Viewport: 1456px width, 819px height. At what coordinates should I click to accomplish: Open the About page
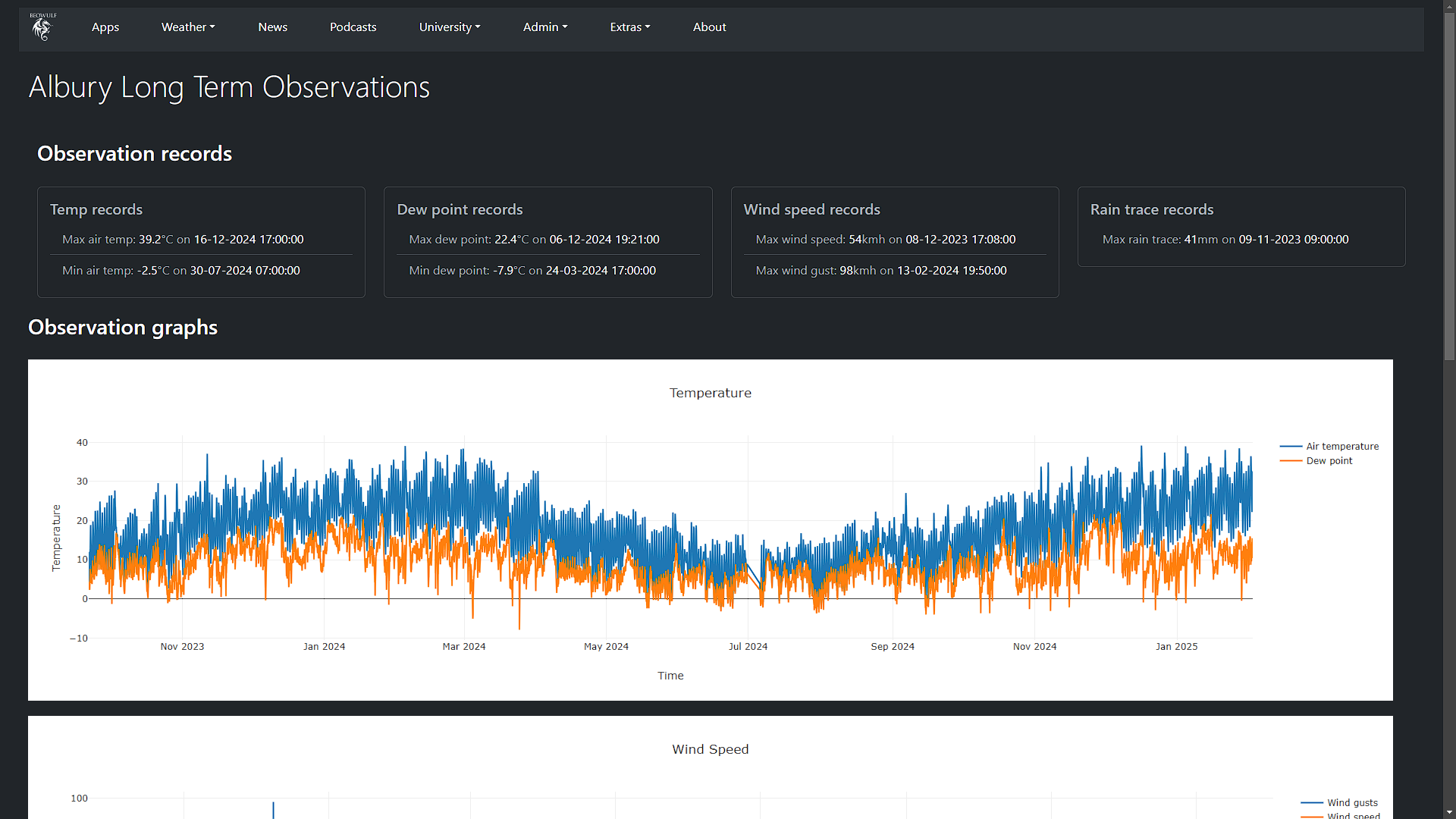click(709, 27)
